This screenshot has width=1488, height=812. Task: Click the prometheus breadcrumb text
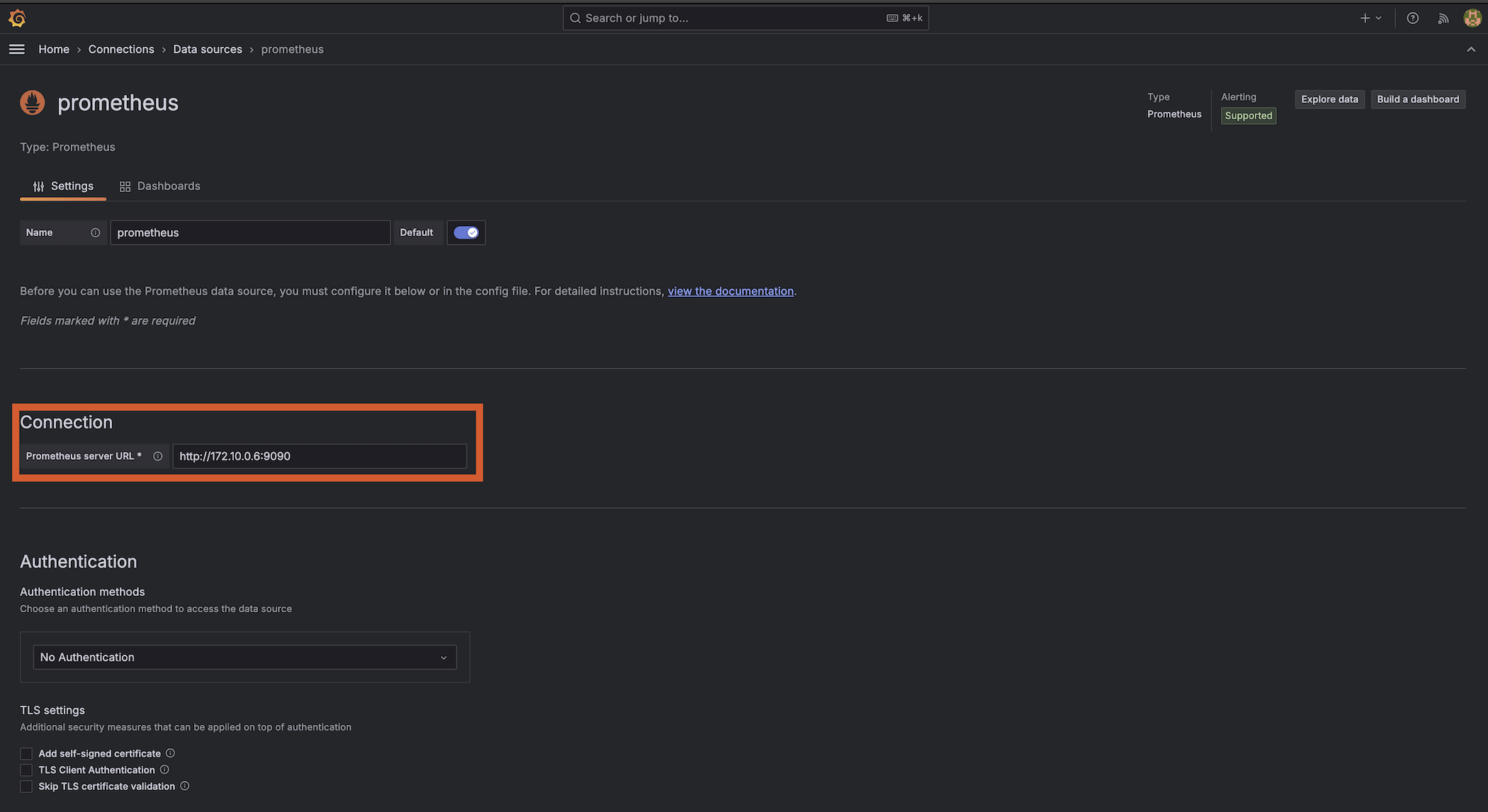[293, 50]
